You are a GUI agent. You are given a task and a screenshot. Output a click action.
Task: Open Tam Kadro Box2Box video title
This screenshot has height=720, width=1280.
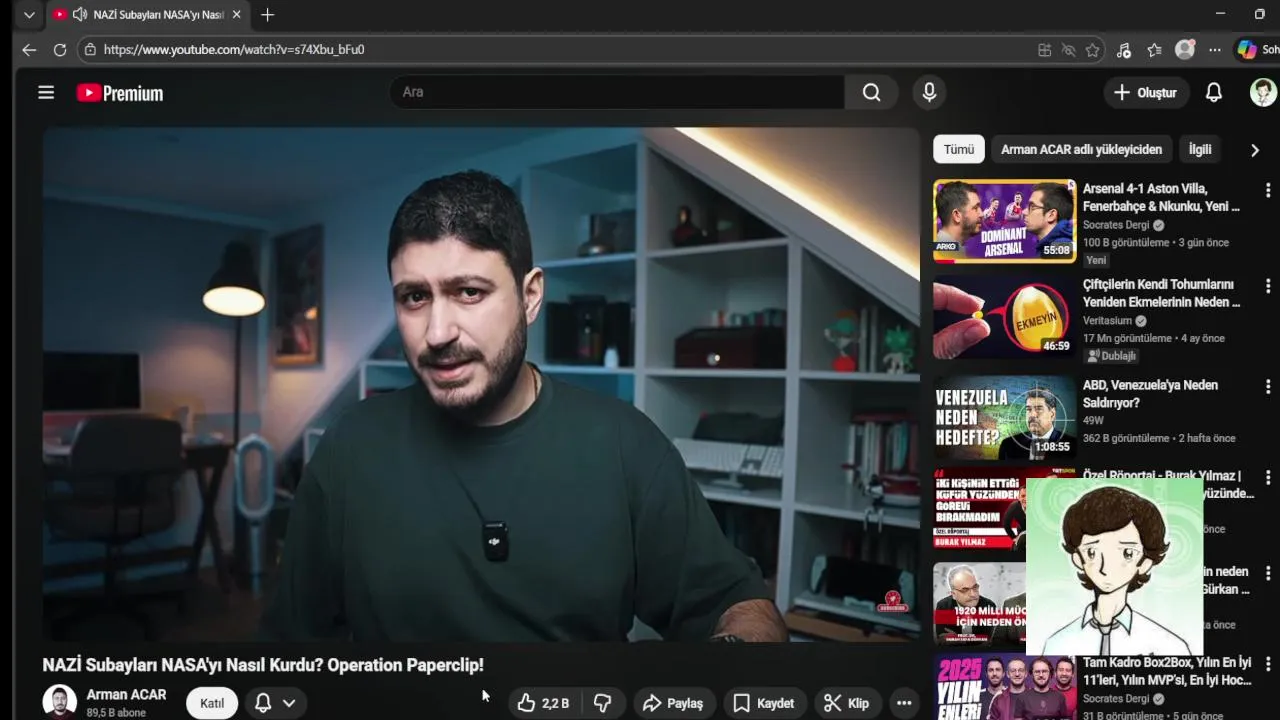[1168, 671]
